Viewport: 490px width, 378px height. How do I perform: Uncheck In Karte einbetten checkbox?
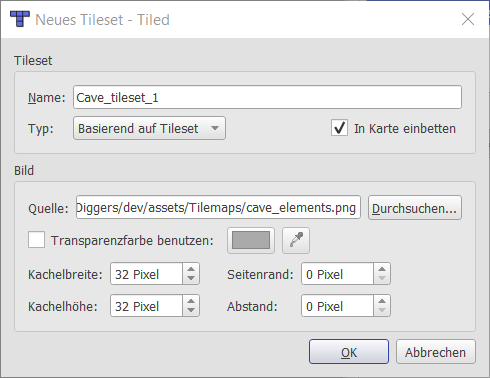click(x=339, y=128)
